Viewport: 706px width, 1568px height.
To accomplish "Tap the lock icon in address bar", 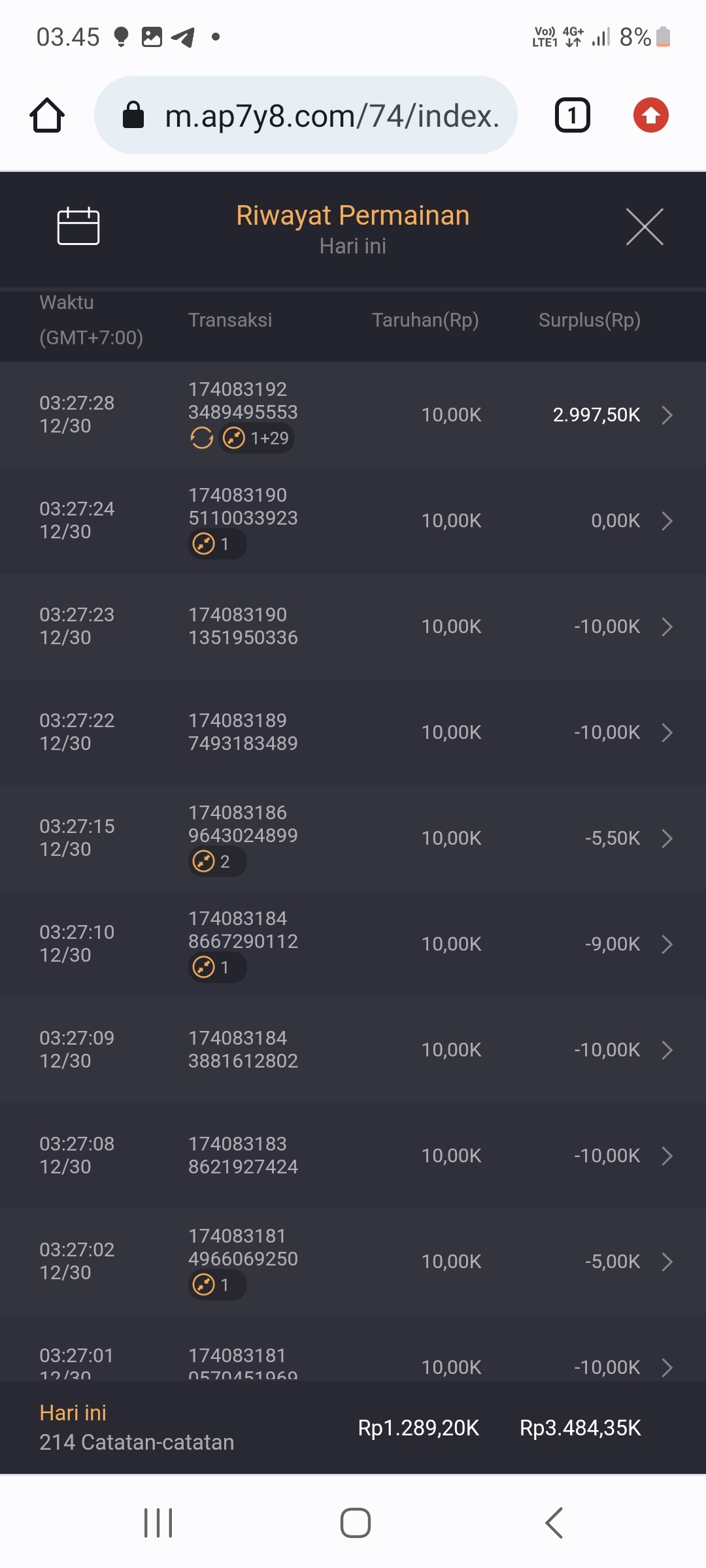I will click(133, 116).
